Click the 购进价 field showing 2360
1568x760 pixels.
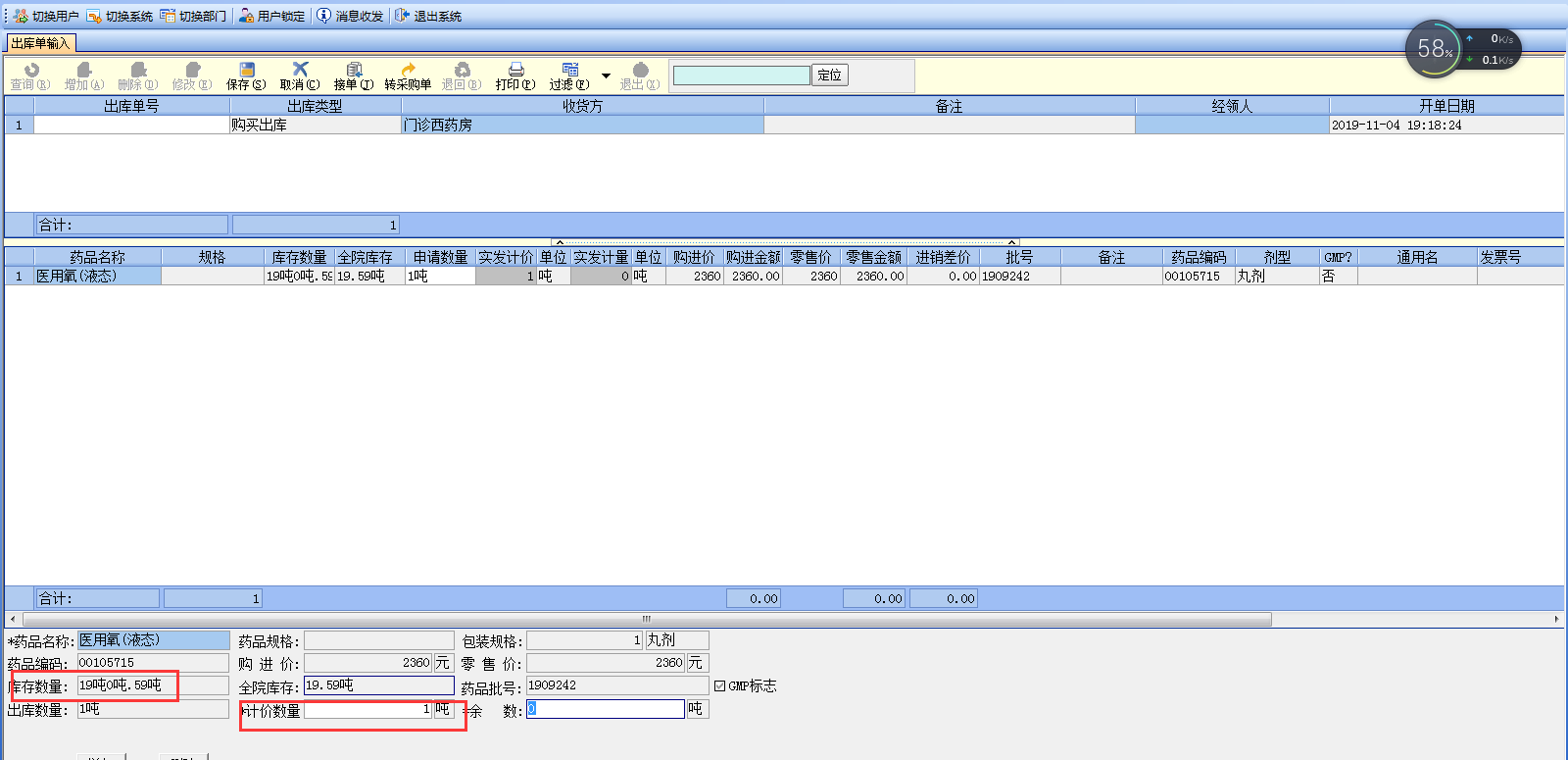pos(368,663)
